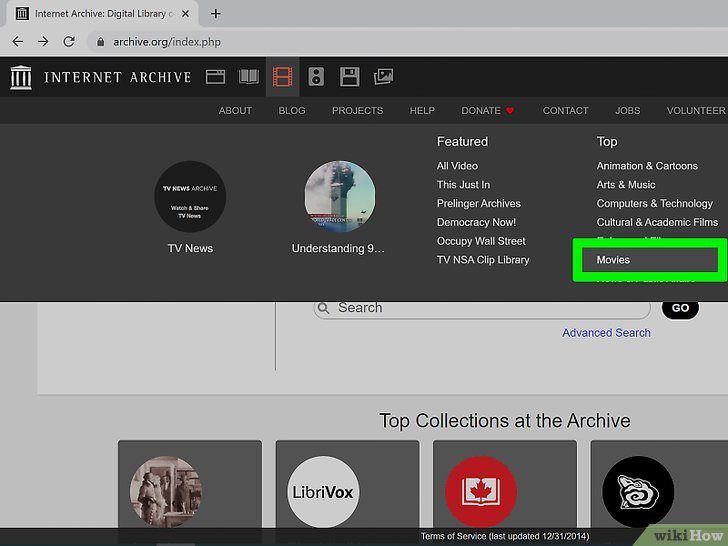
Task: Open the DONATE menu item
Action: tap(488, 111)
